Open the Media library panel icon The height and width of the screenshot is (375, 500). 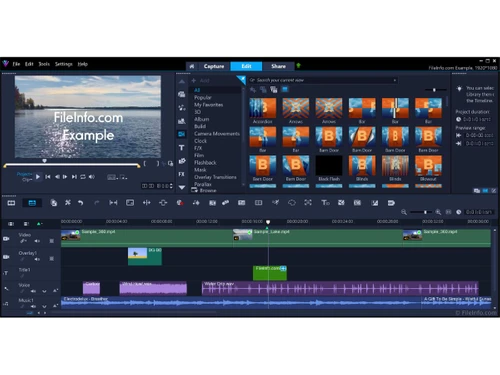(x=182, y=94)
